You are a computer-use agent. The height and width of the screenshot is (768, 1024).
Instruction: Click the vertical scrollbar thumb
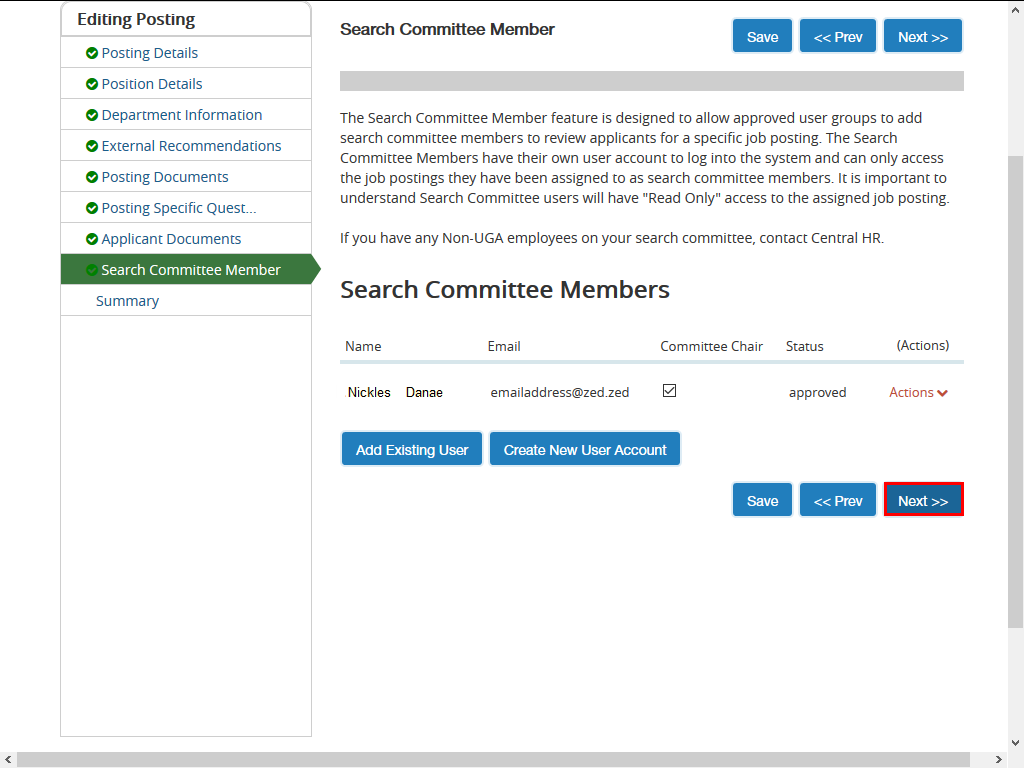click(x=1015, y=390)
